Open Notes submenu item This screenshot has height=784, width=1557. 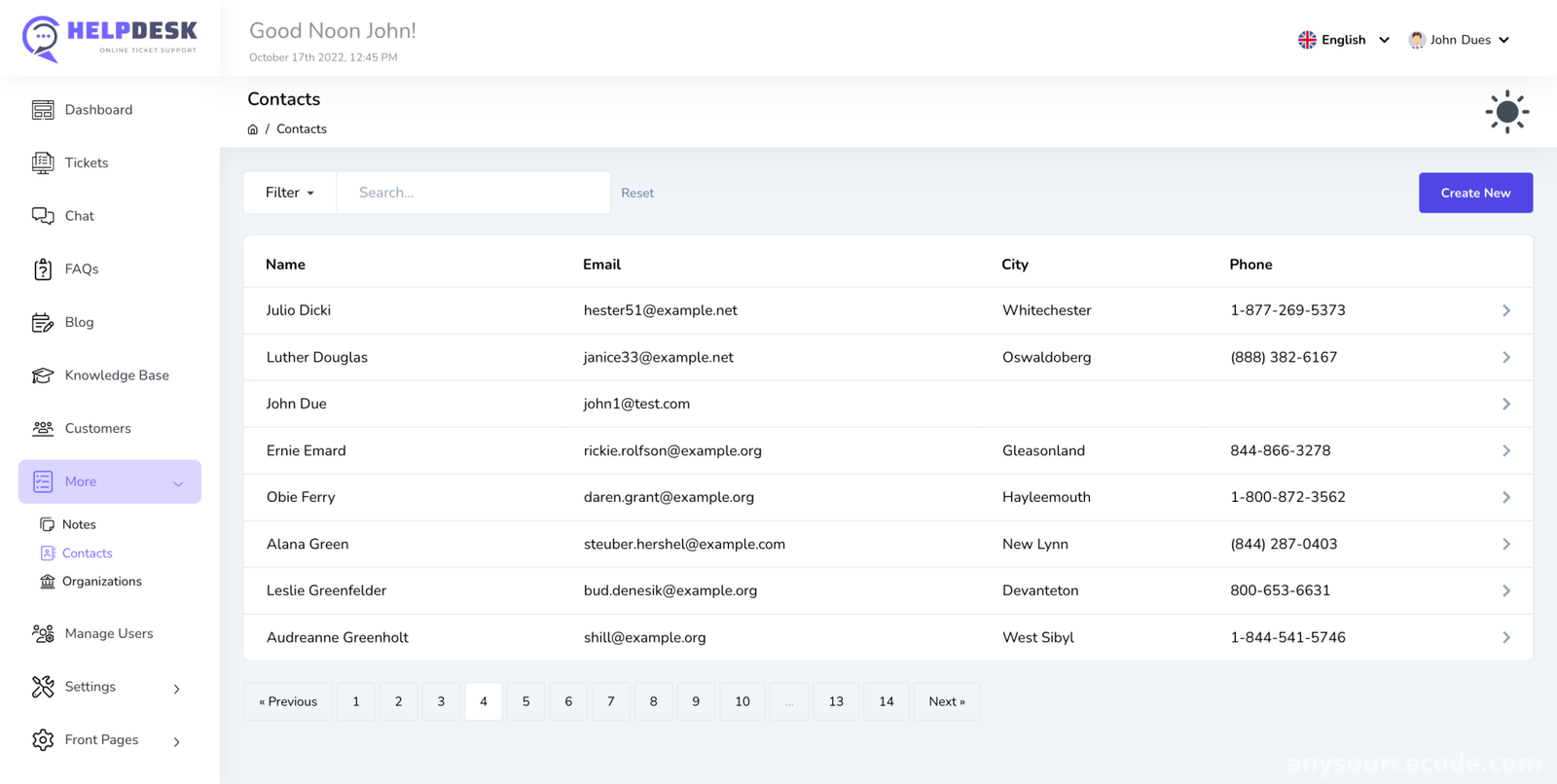coord(79,524)
